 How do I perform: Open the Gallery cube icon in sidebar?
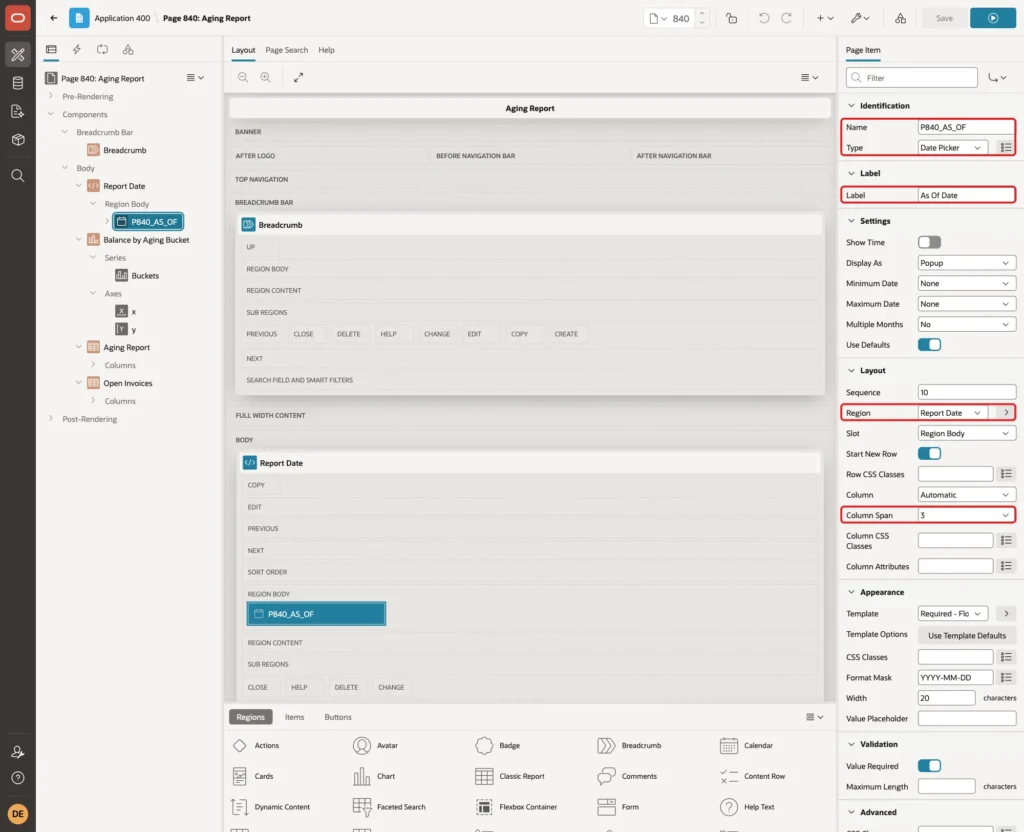coord(18,139)
